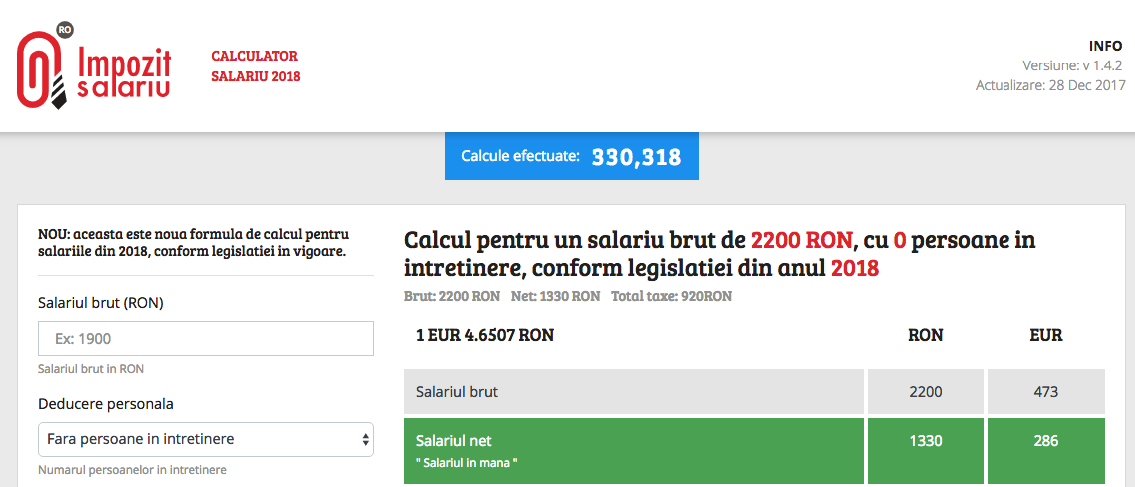Viewport: 1135px width, 487px height.
Task: Click the Actualizare 28 Dec 2017 text
Action: pos(1050,85)
